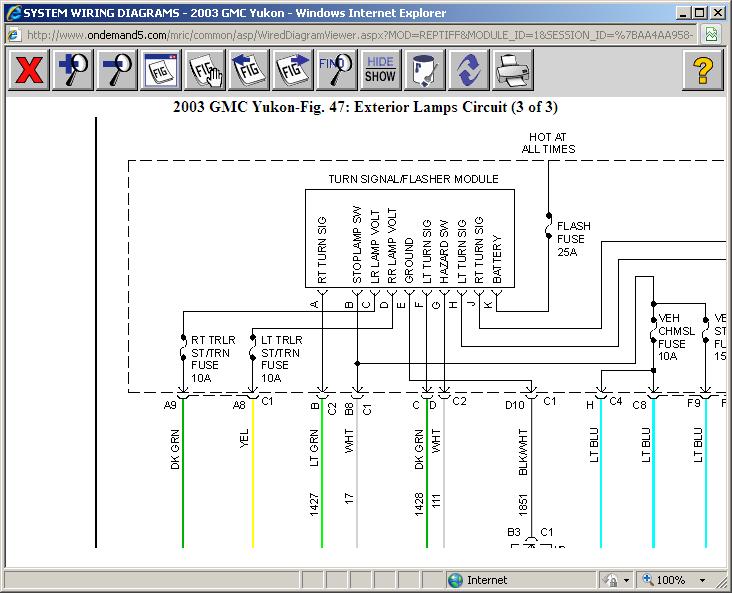Click the blue refresh arrows icon

[x=469, y=70]
